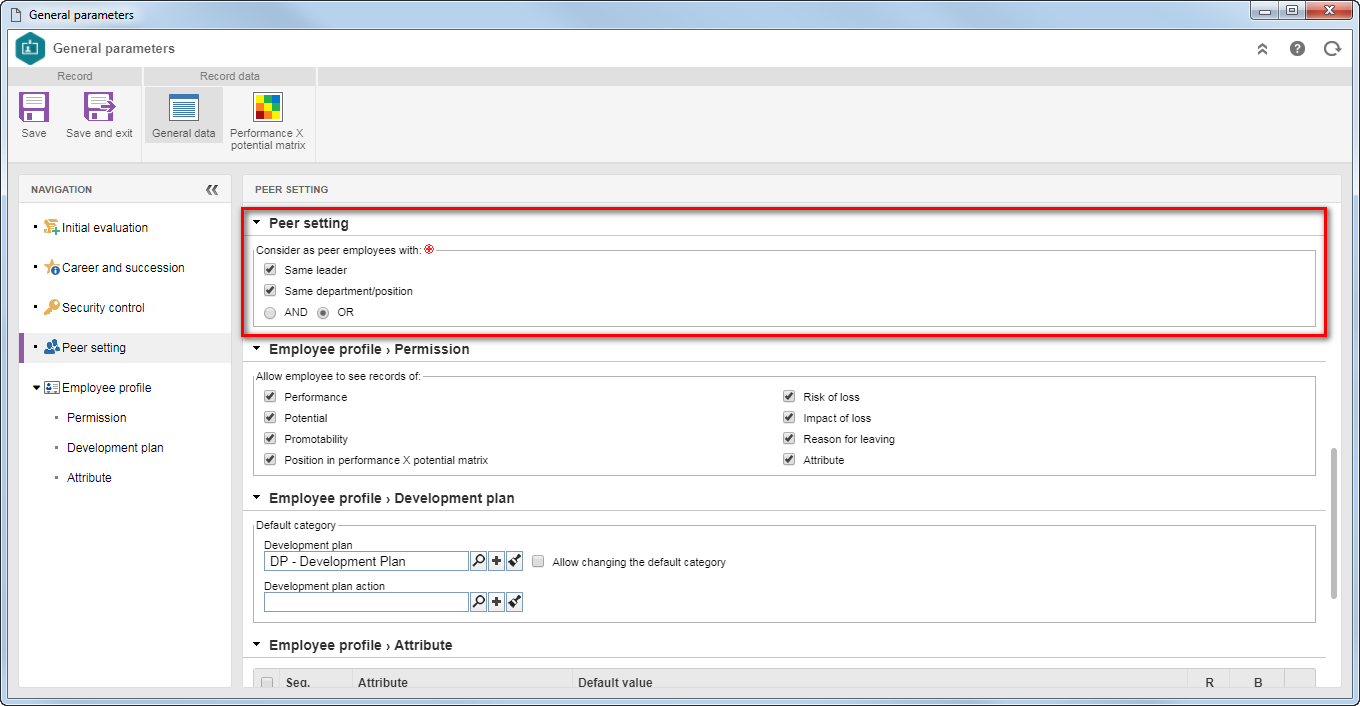1360x706 pixels.
Task: Click the B column header
Action: 1258,683
